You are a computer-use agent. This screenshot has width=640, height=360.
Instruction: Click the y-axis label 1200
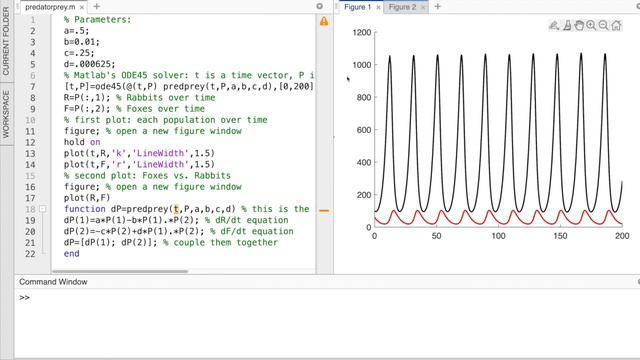coord(362,33)
